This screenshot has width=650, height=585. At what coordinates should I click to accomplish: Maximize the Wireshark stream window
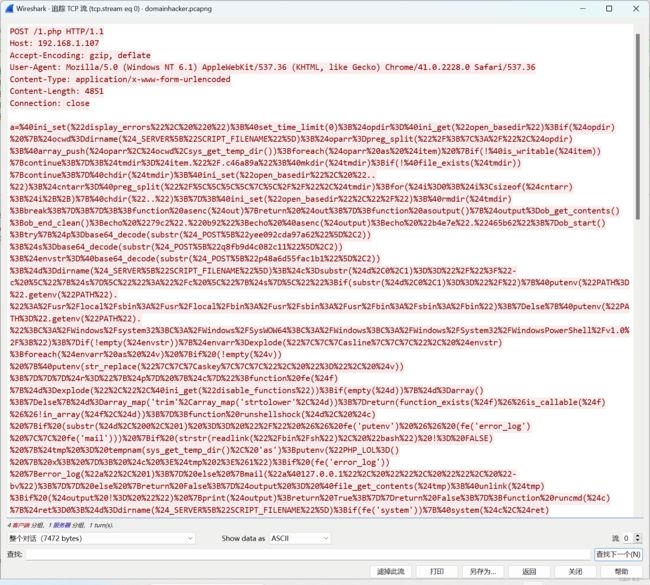(x=609, y=8)
